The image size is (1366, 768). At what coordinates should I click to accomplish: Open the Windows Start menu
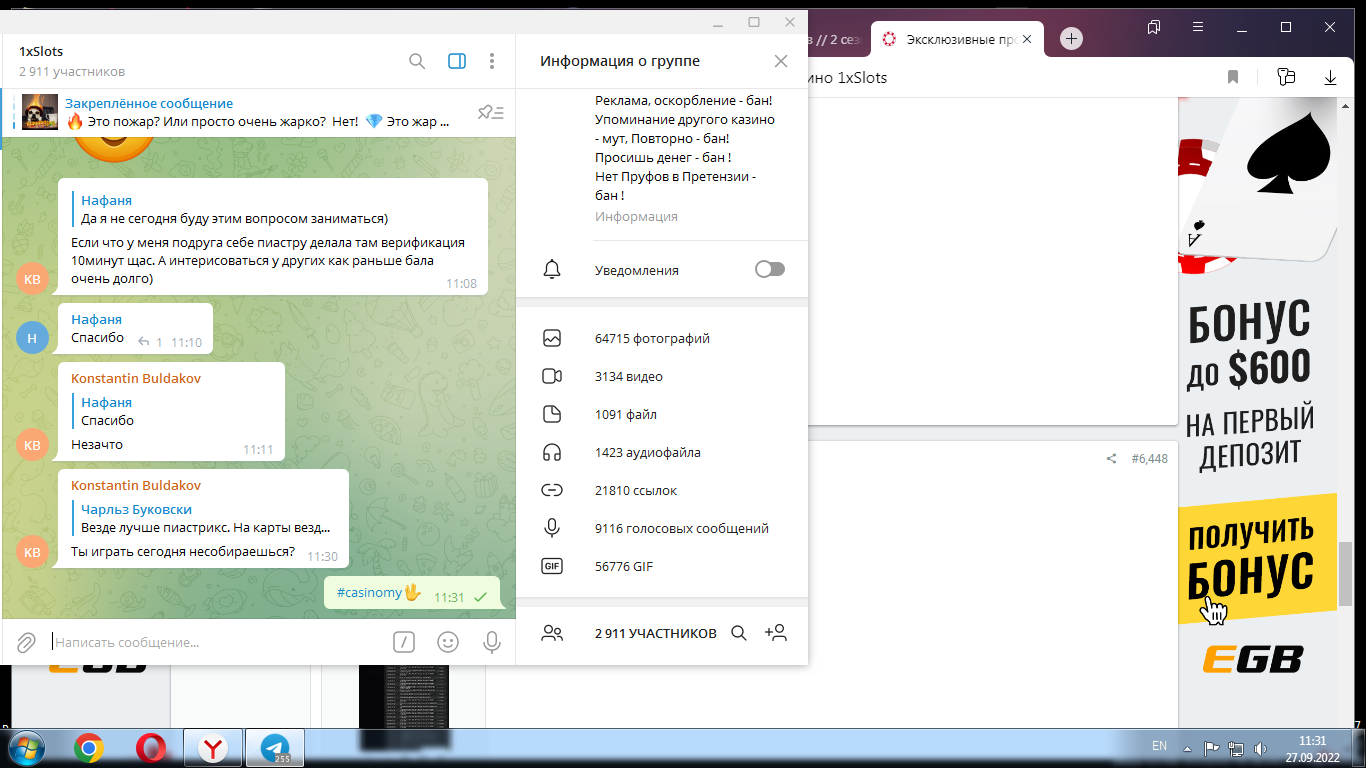coord(25,747)
